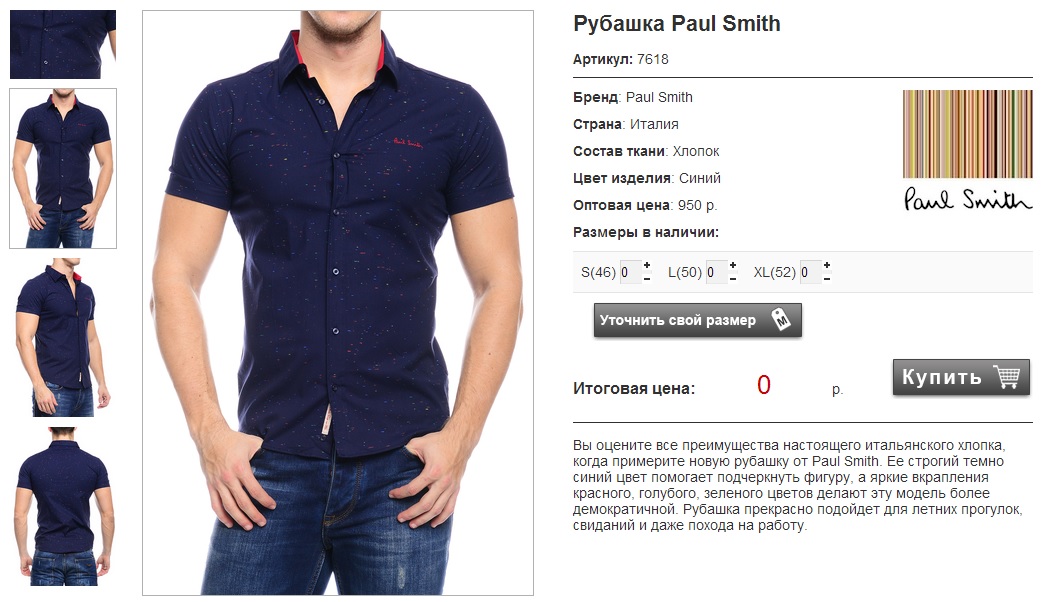Click the shopping cart icon on Купить
Image resolution: width=1046 pixels, height=602 pixels.
pyautogui.click(x=1007, y=377)
